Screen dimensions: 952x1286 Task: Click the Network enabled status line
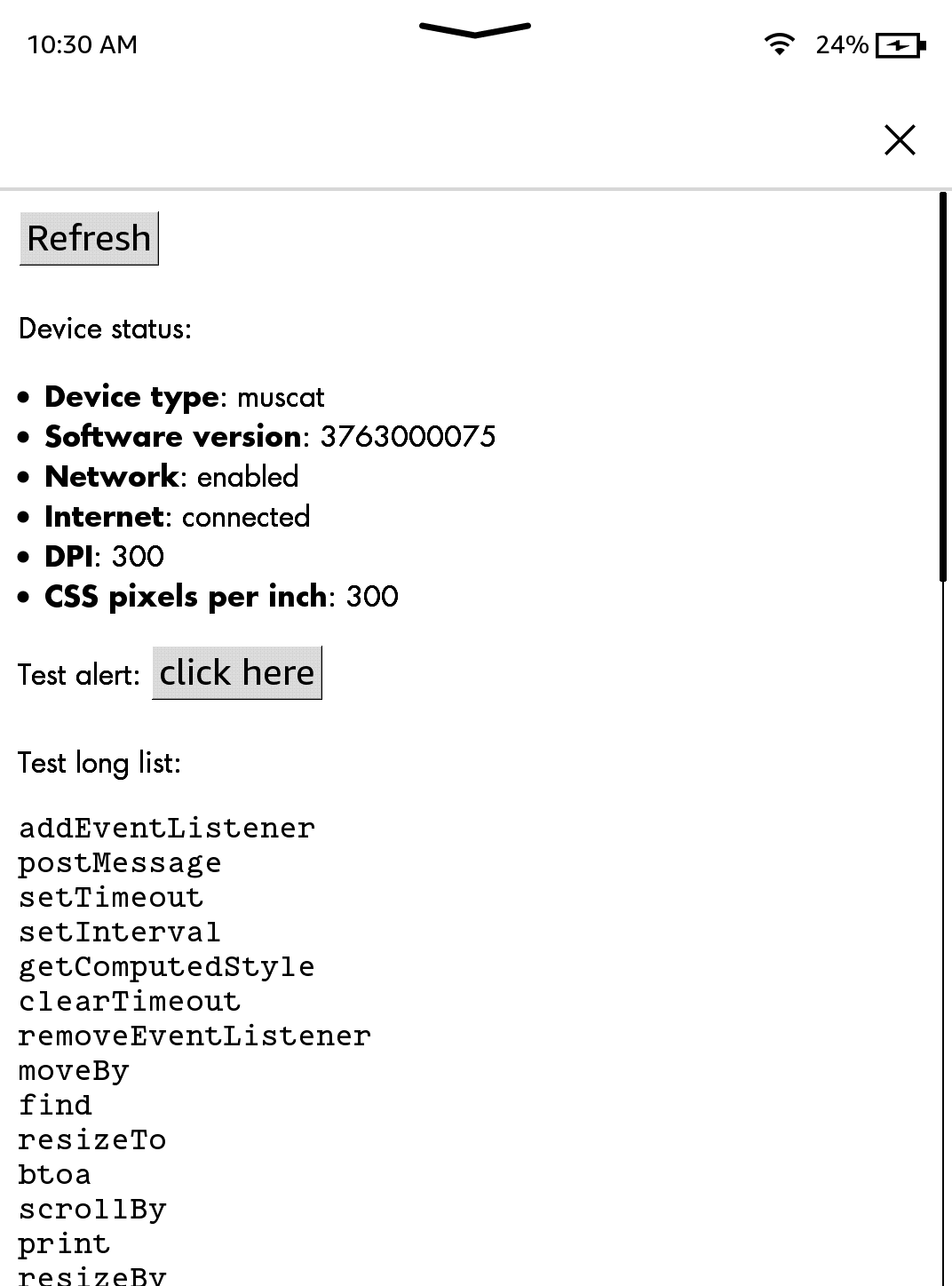click(x=171, y=476)
